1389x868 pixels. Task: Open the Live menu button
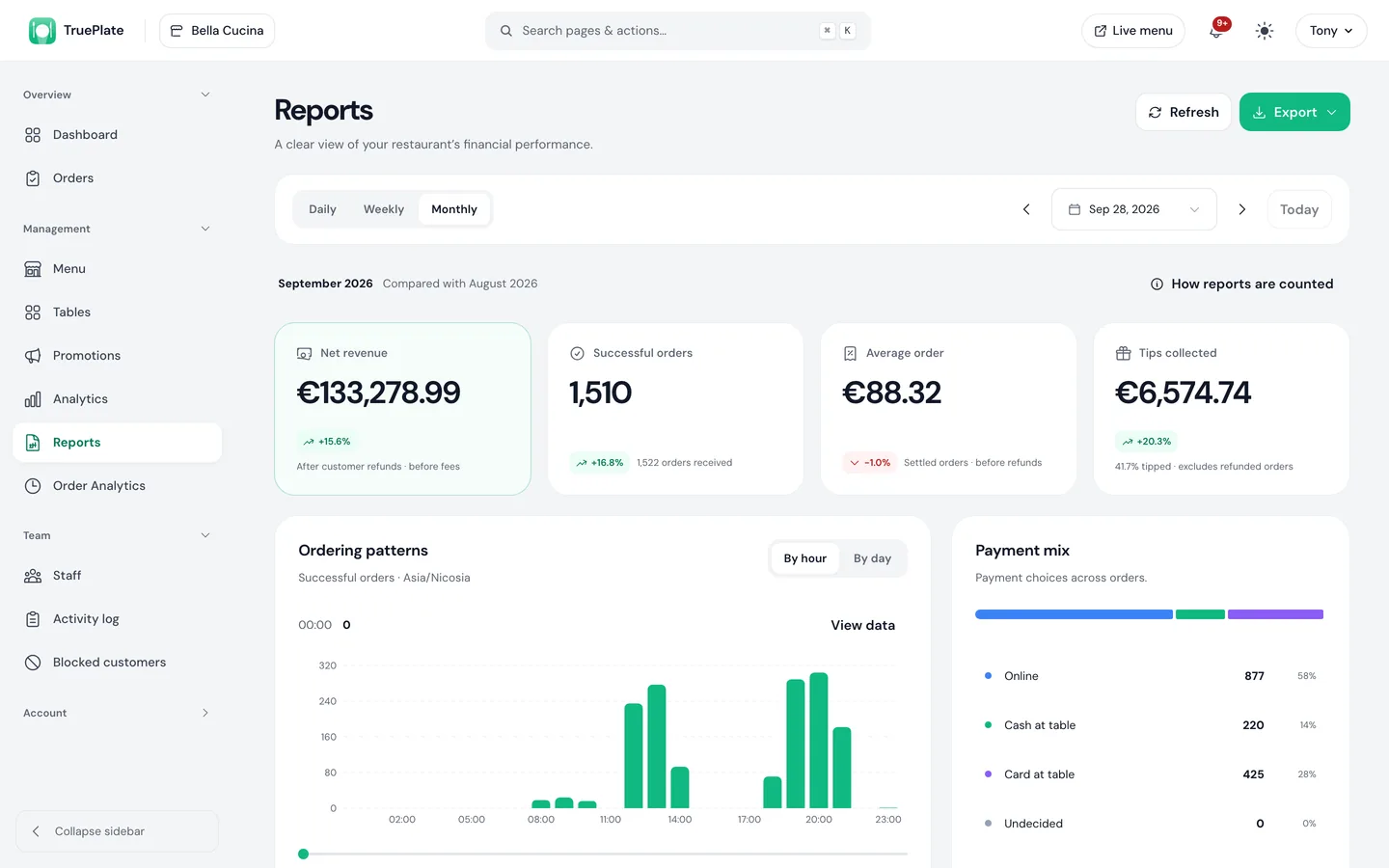1133,31
